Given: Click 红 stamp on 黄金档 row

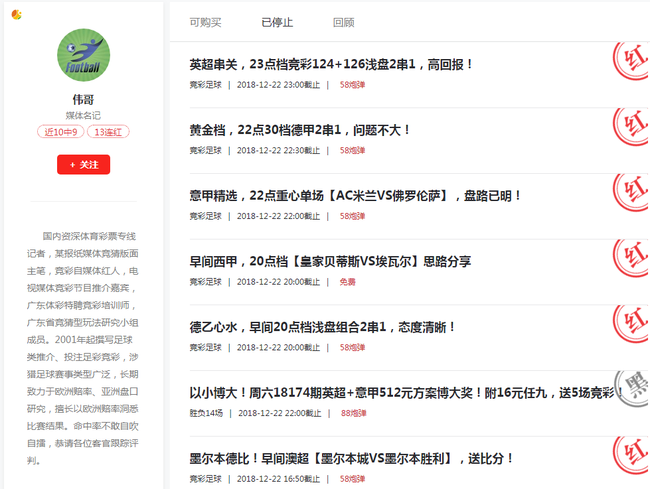Looking at the screenshot, I should [x=631, y=127].
